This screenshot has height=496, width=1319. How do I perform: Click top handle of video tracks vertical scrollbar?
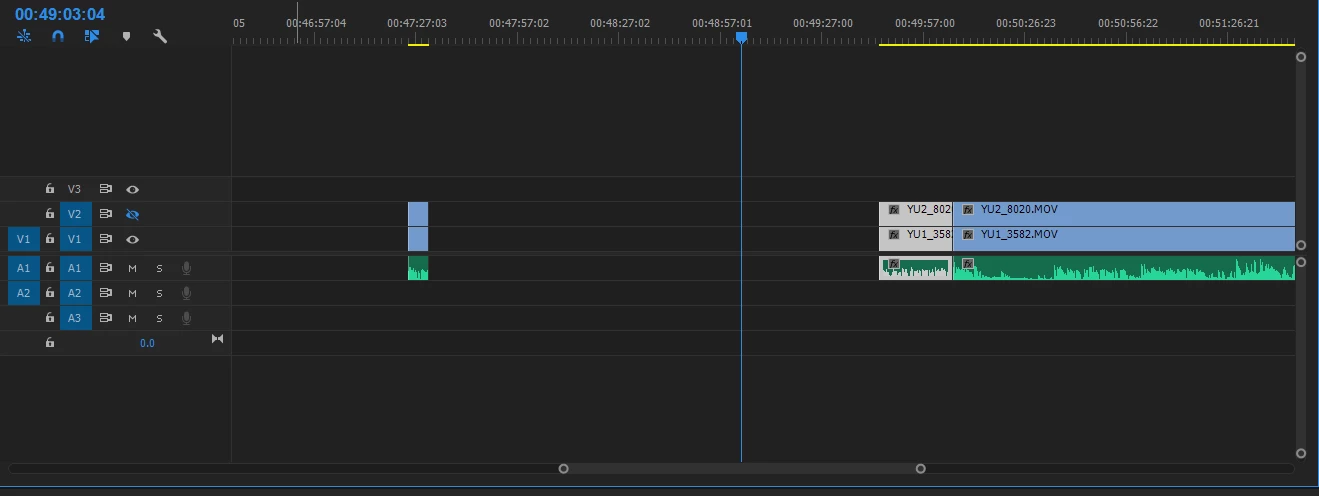pos(1301,57)
